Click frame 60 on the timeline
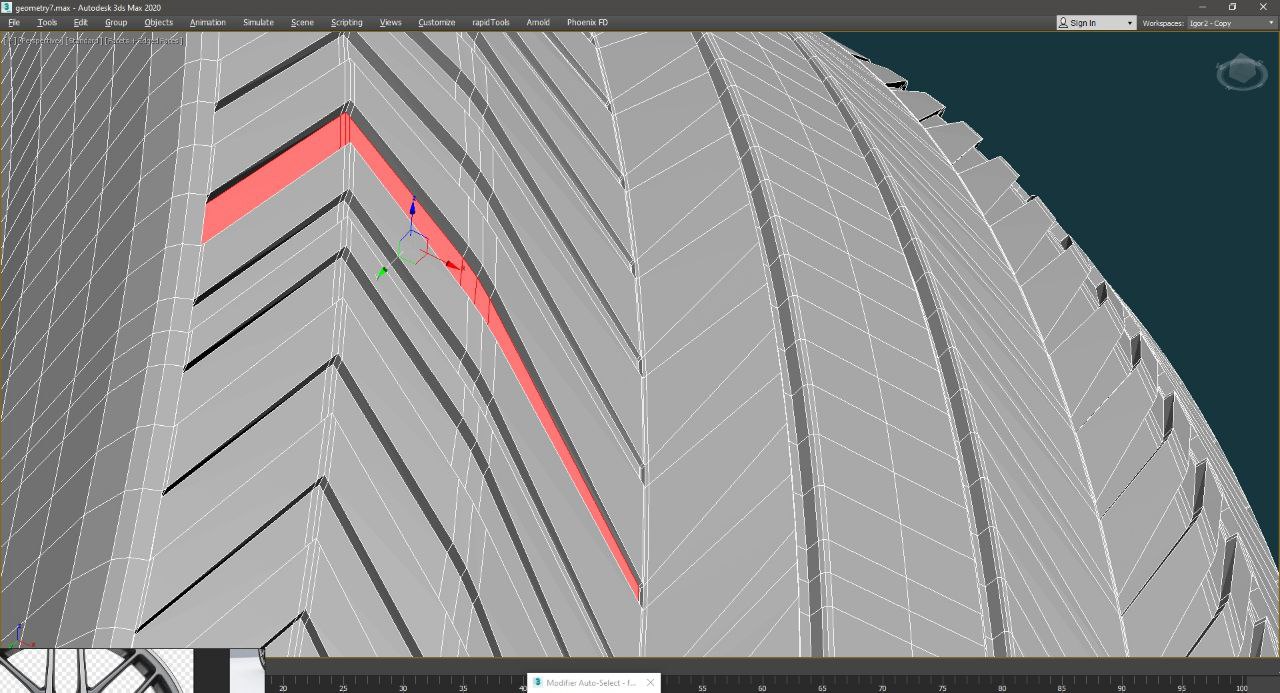The image size is (1280, 693). 762,688
